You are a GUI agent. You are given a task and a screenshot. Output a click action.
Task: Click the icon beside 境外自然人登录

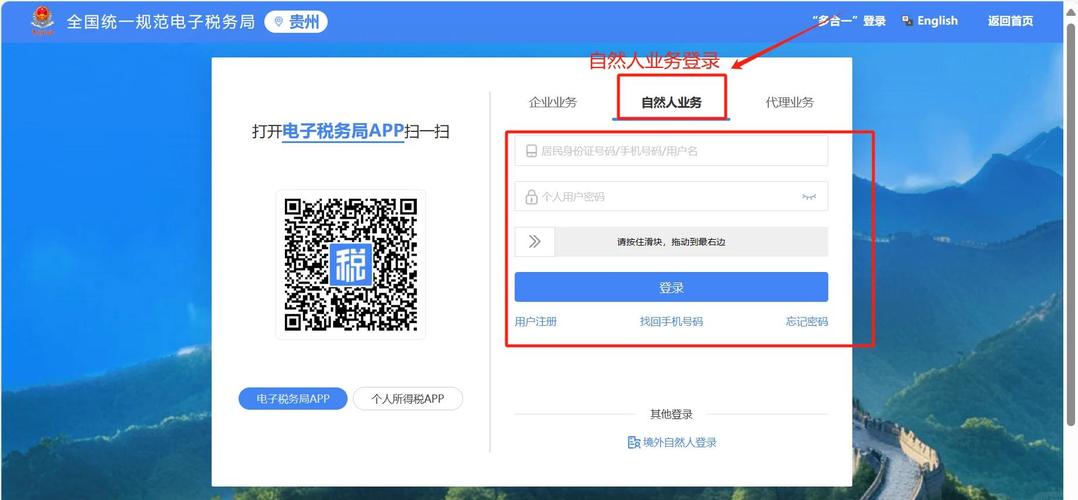tap(634, 442)
